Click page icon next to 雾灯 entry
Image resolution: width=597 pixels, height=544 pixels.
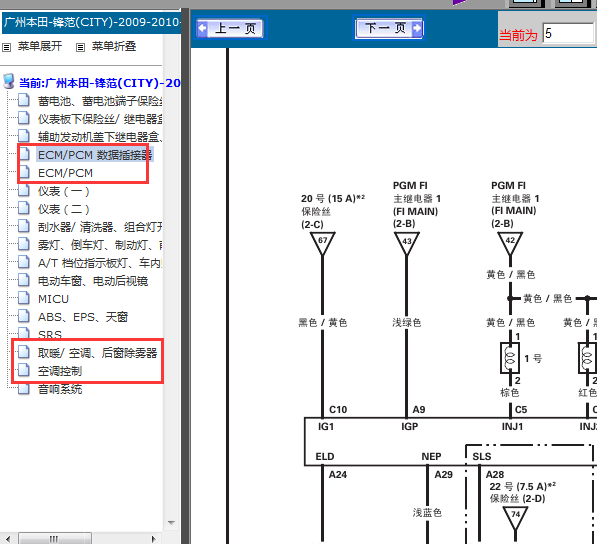point(24,244)
